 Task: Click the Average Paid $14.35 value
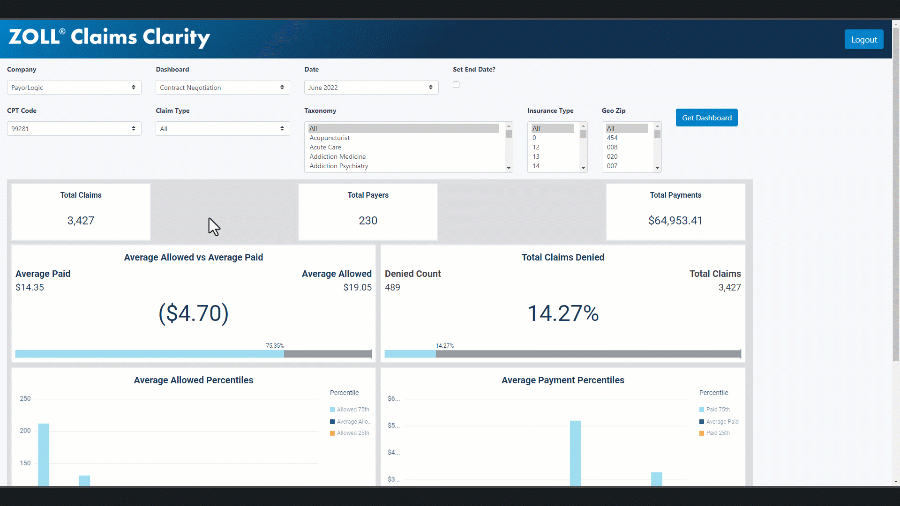point(30,287)
